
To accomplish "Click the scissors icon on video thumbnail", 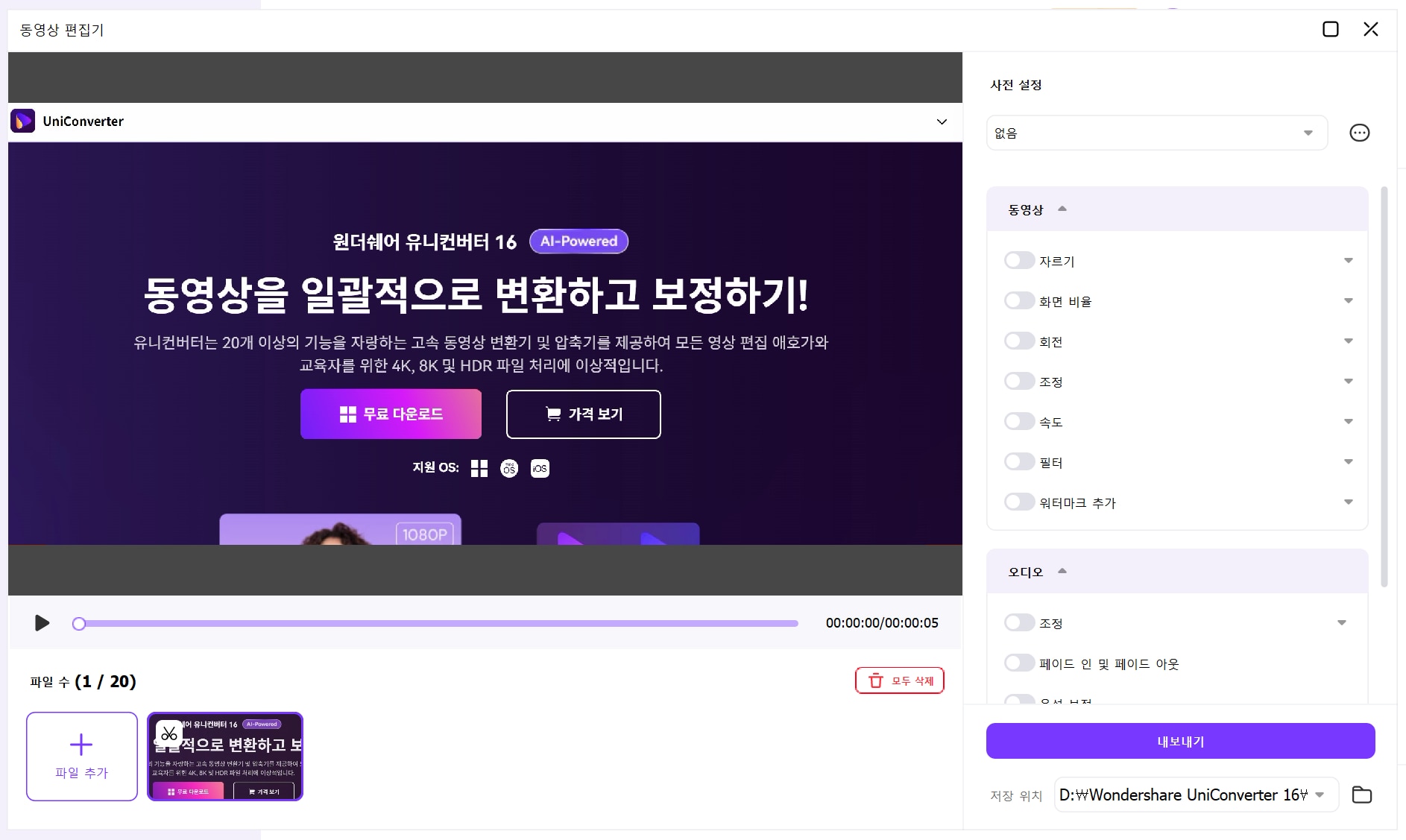I will 169,734.
